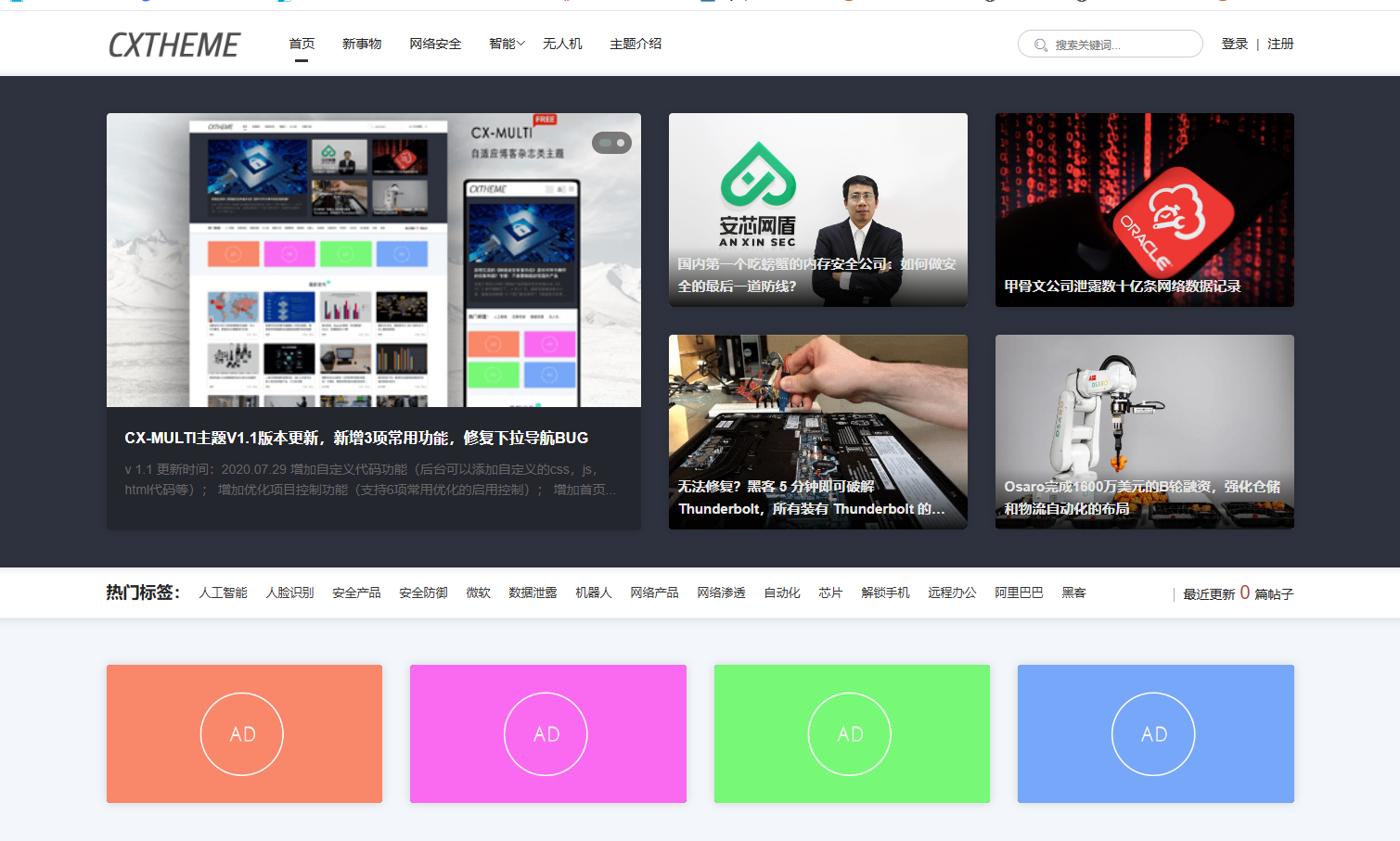The height and width of the screenshot is (841, 1400).
Task: Focus the 搜索关键词 search field
Action: (1110, 44)
